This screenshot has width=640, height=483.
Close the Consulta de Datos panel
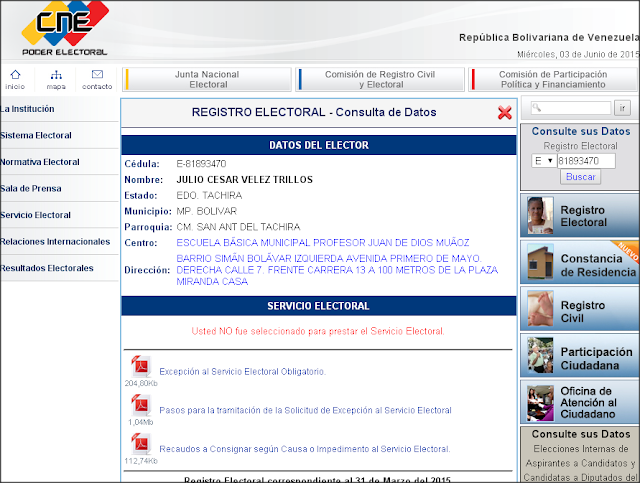tap(504, 112)
